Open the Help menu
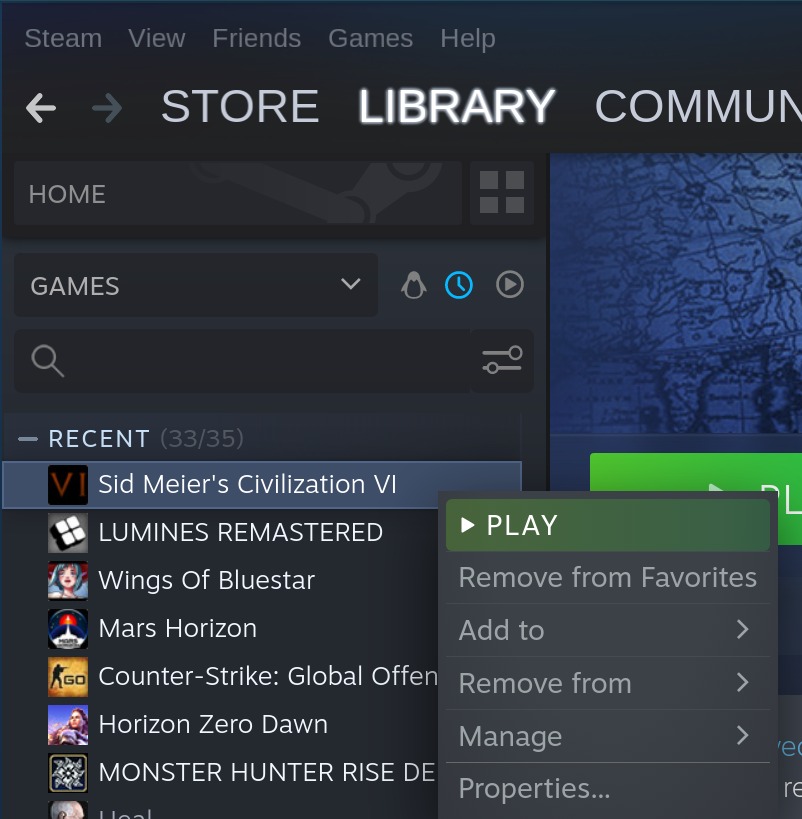This screenshot has height=819, width=802. point(468,38)
